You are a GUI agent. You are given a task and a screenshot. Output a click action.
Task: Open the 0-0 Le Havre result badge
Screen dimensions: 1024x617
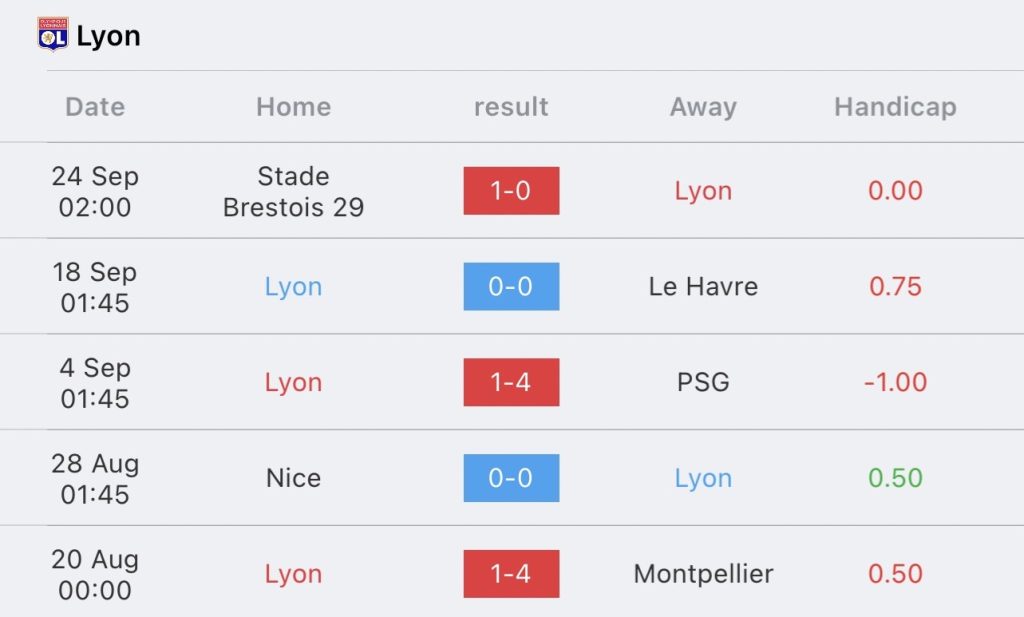tap(511, 287)
